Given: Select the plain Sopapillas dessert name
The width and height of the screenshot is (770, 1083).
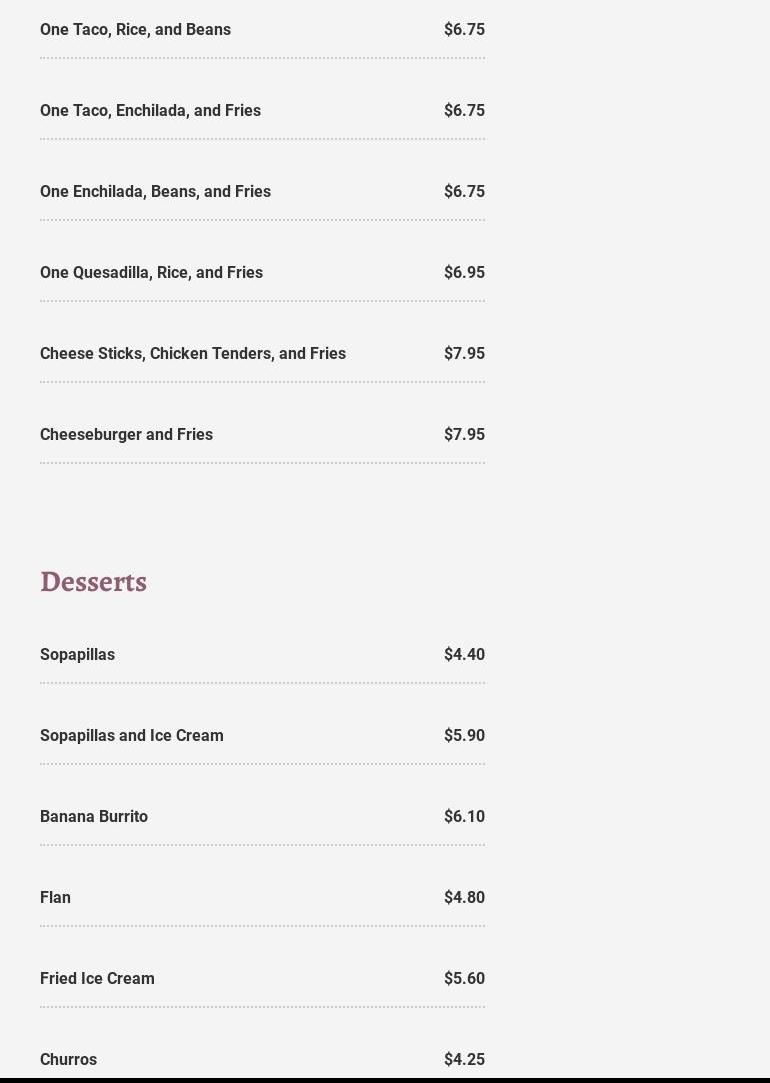Looking at the screenshot, I should coord(77,655).
